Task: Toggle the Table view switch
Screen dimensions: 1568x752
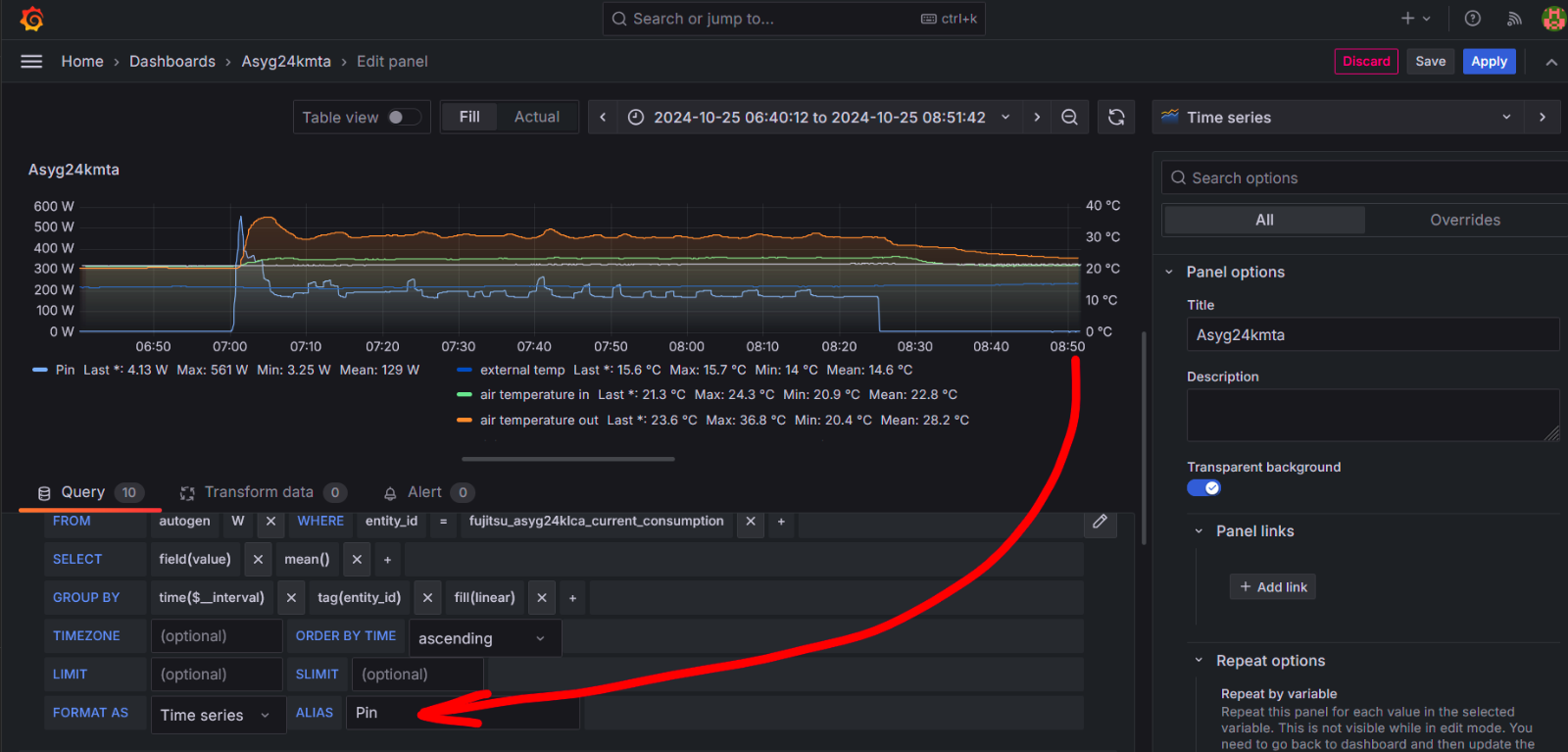Action: pos(404,117)
